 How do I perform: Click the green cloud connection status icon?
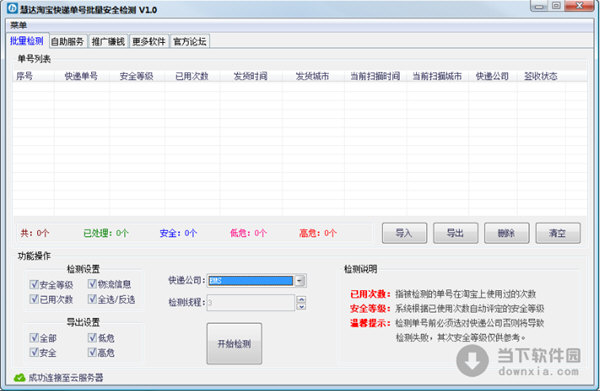(x=20, y=378)
